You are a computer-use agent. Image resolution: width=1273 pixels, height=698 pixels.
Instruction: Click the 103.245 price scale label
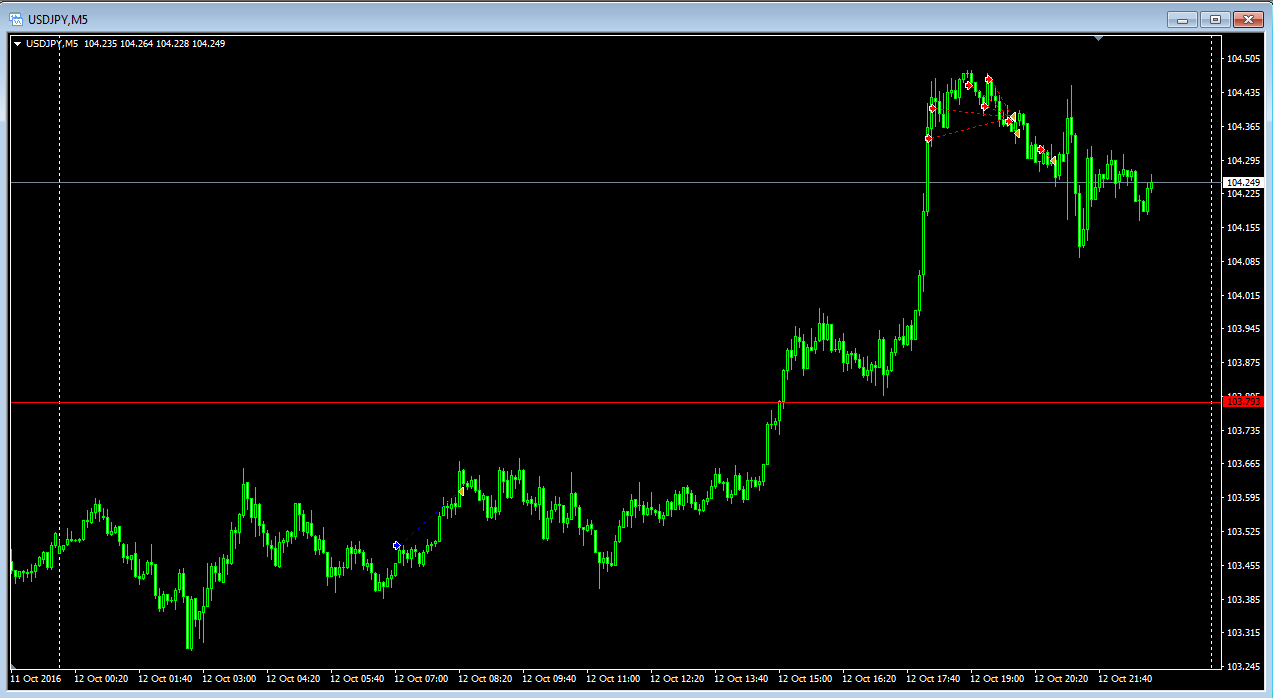(x=1243, y=667)
